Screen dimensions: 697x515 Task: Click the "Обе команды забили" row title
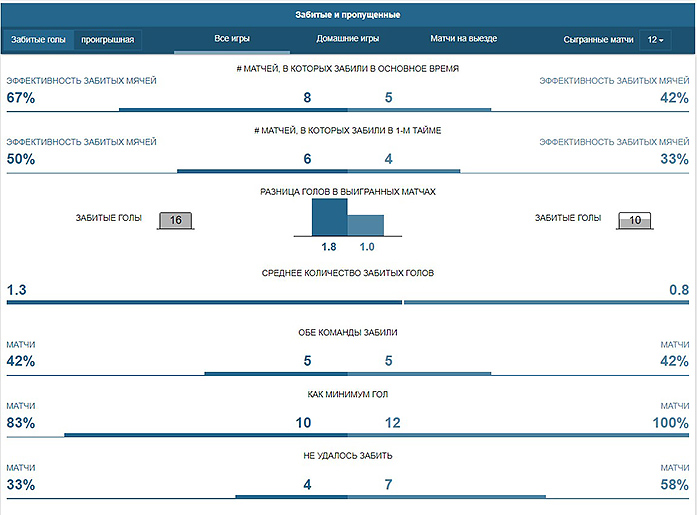(348, 332)
